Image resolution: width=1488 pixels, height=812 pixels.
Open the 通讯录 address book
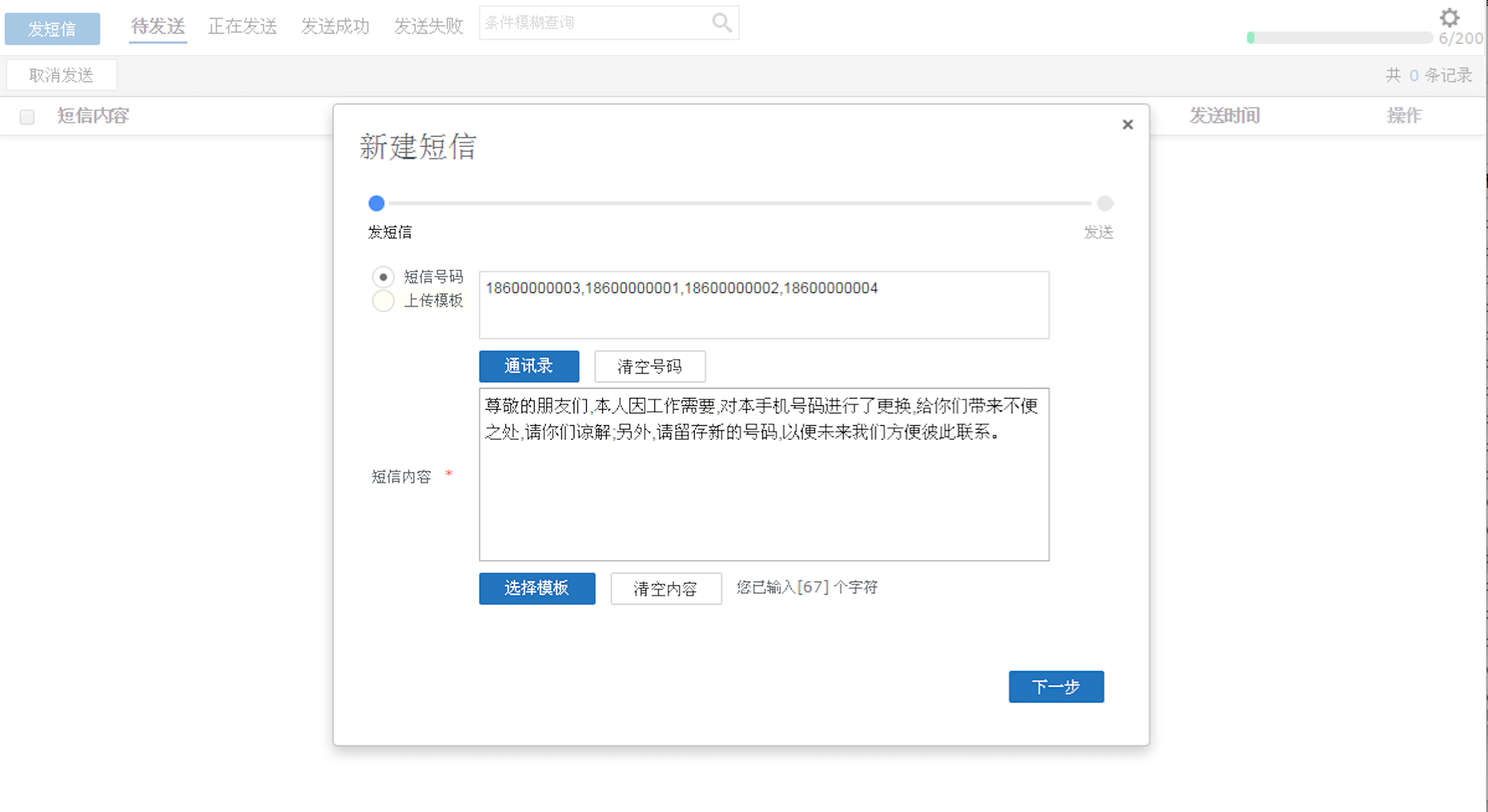point(529,366)
